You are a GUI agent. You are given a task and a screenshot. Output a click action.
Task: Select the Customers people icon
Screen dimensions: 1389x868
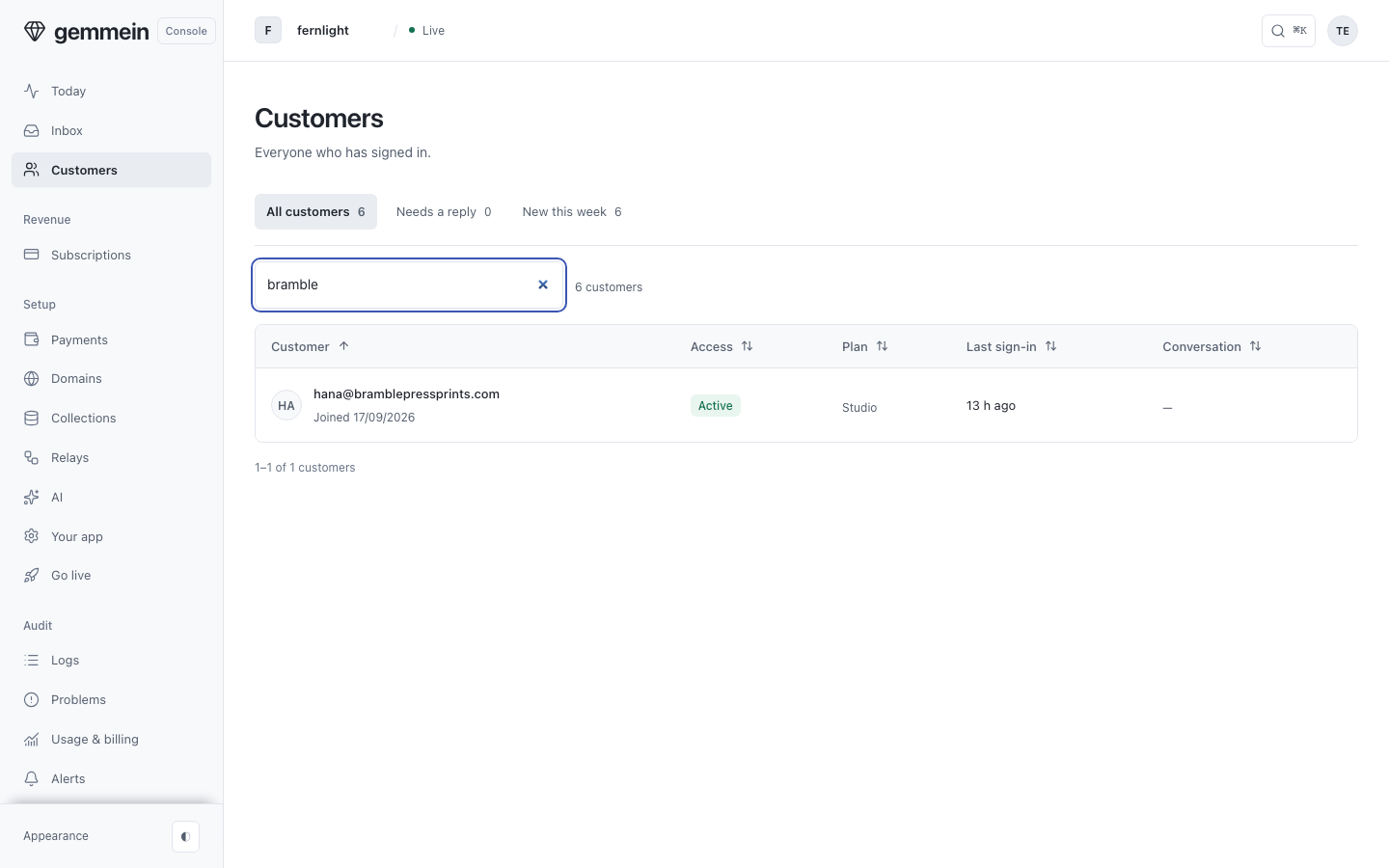pyautogui.click(x=32, y=170)
